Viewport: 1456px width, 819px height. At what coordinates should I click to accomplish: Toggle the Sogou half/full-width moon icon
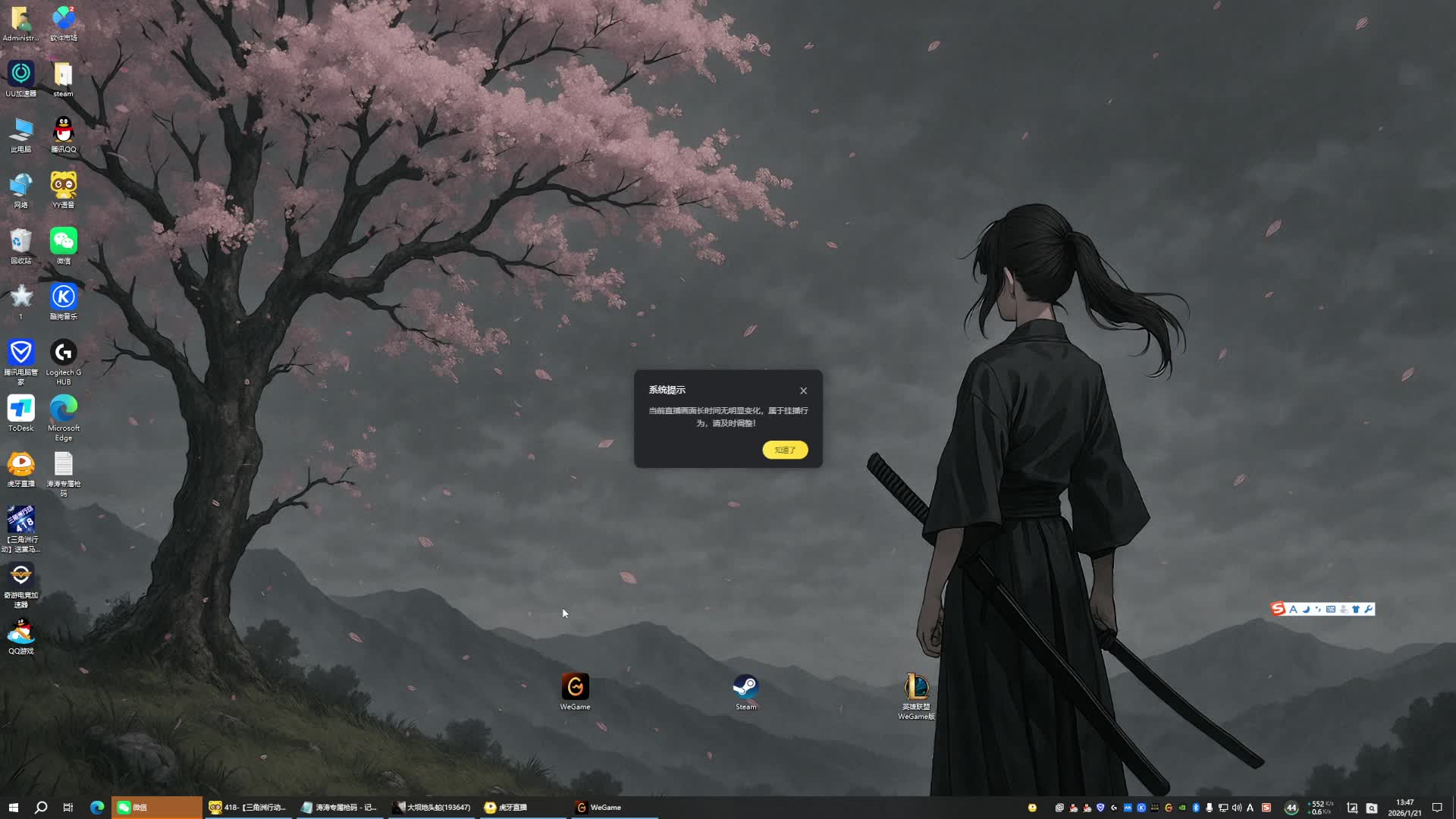pos(1306,609)
